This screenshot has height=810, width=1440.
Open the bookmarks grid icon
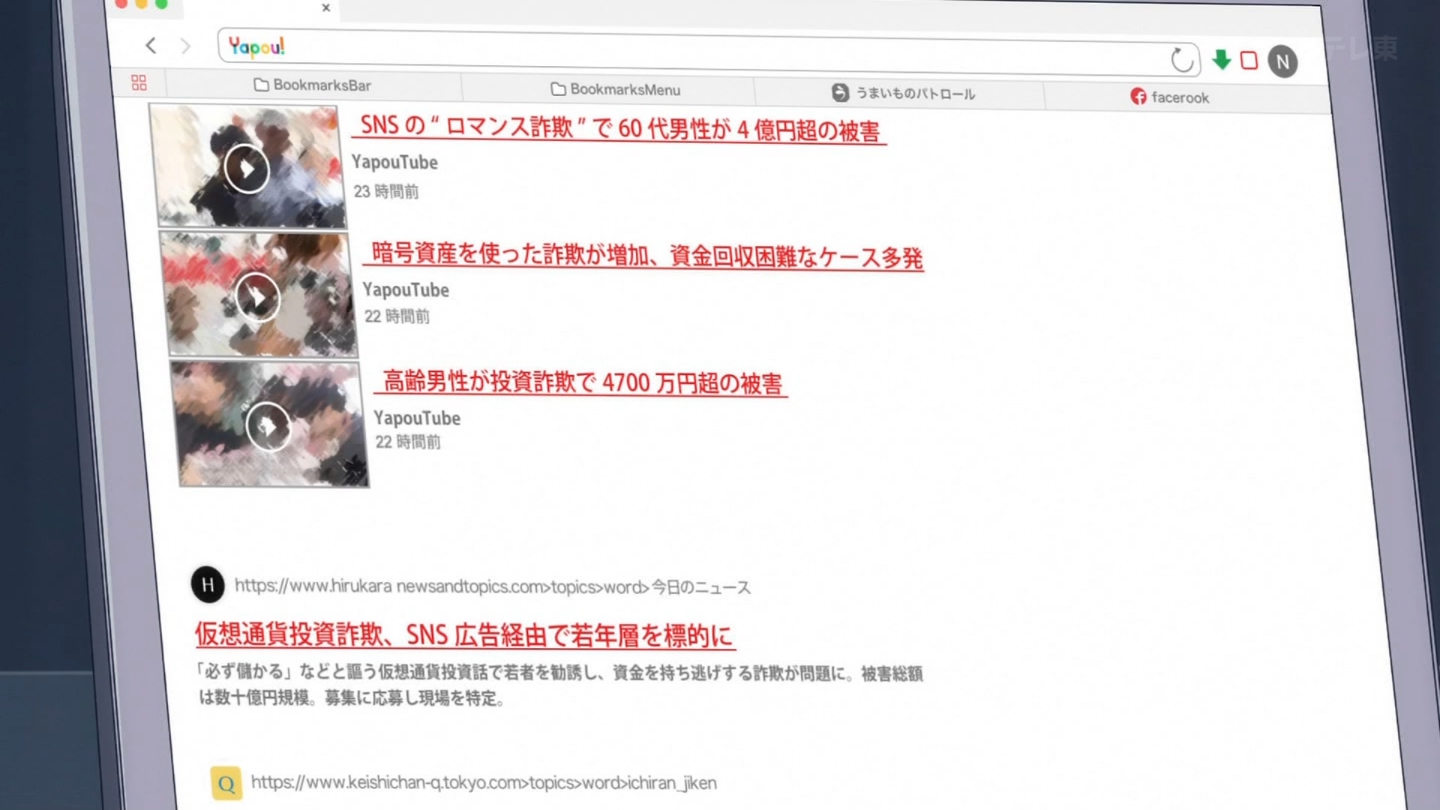coord(139,83)
